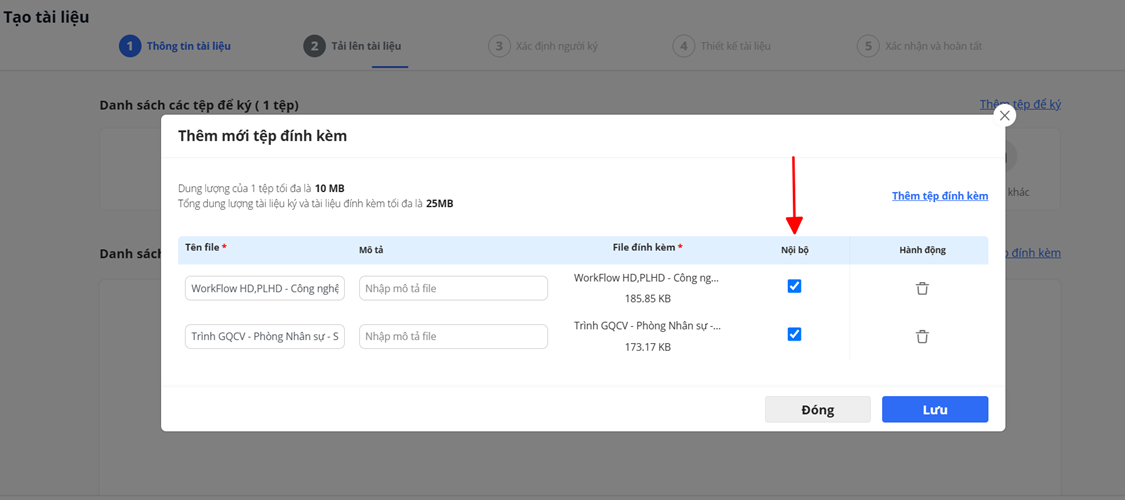Click step 2 circle Tải lên tài liệu
1125x500 pixels.
tap(315, 46)
